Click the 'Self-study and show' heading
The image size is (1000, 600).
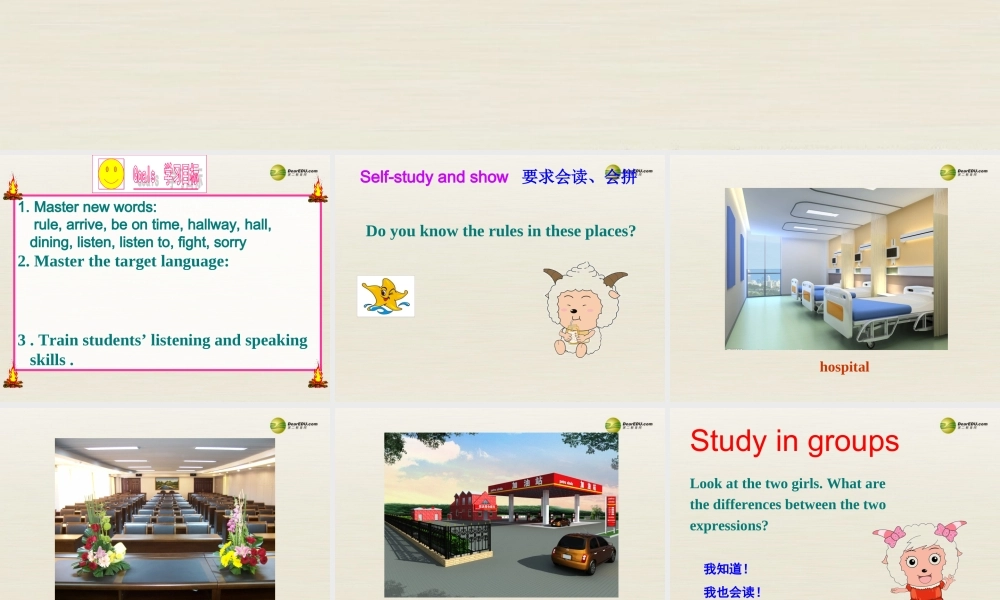pyautogui.click(x=433, y=177)
